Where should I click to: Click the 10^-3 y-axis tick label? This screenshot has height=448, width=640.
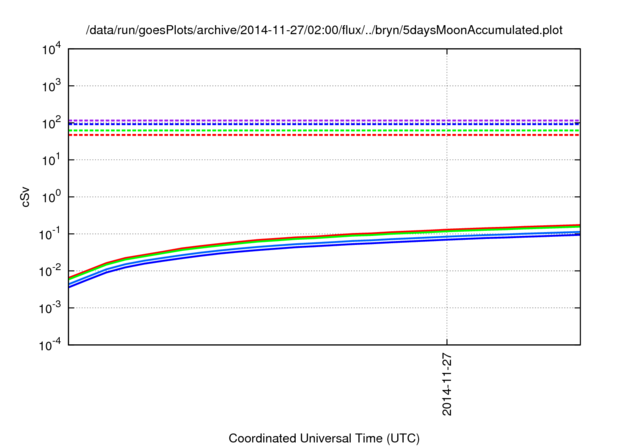click(51, 308)
